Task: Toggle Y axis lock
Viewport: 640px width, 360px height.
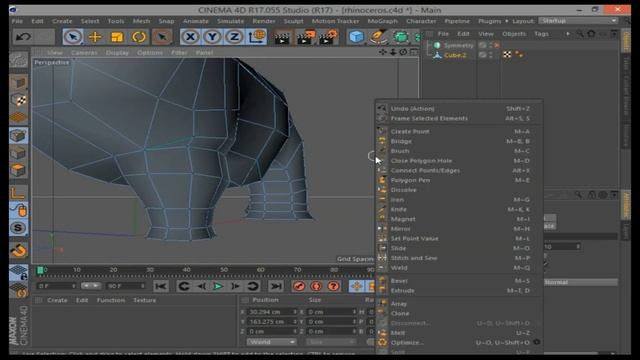Action: coord(212,37)
